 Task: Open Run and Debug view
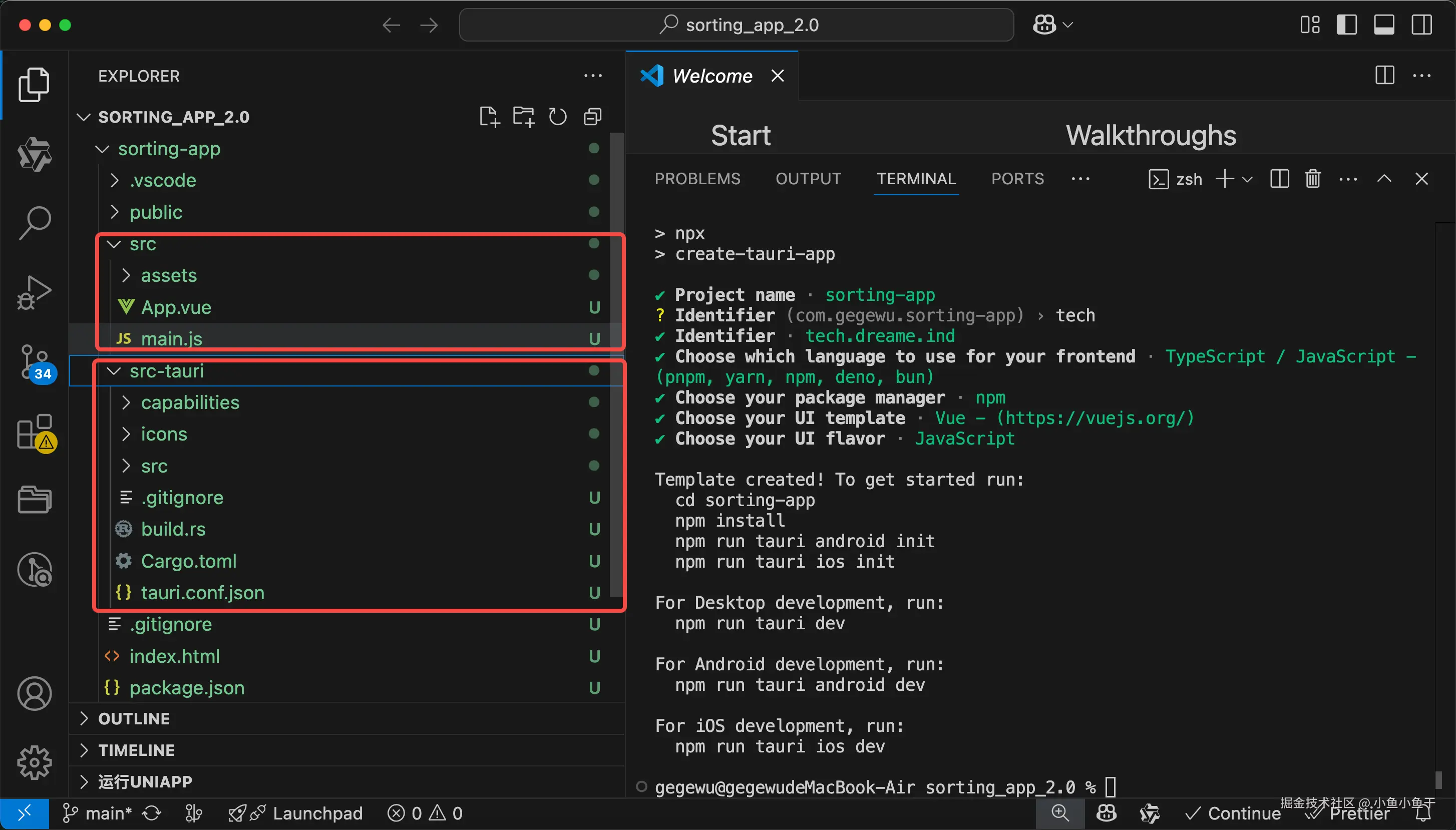click(x=34, y=292)
